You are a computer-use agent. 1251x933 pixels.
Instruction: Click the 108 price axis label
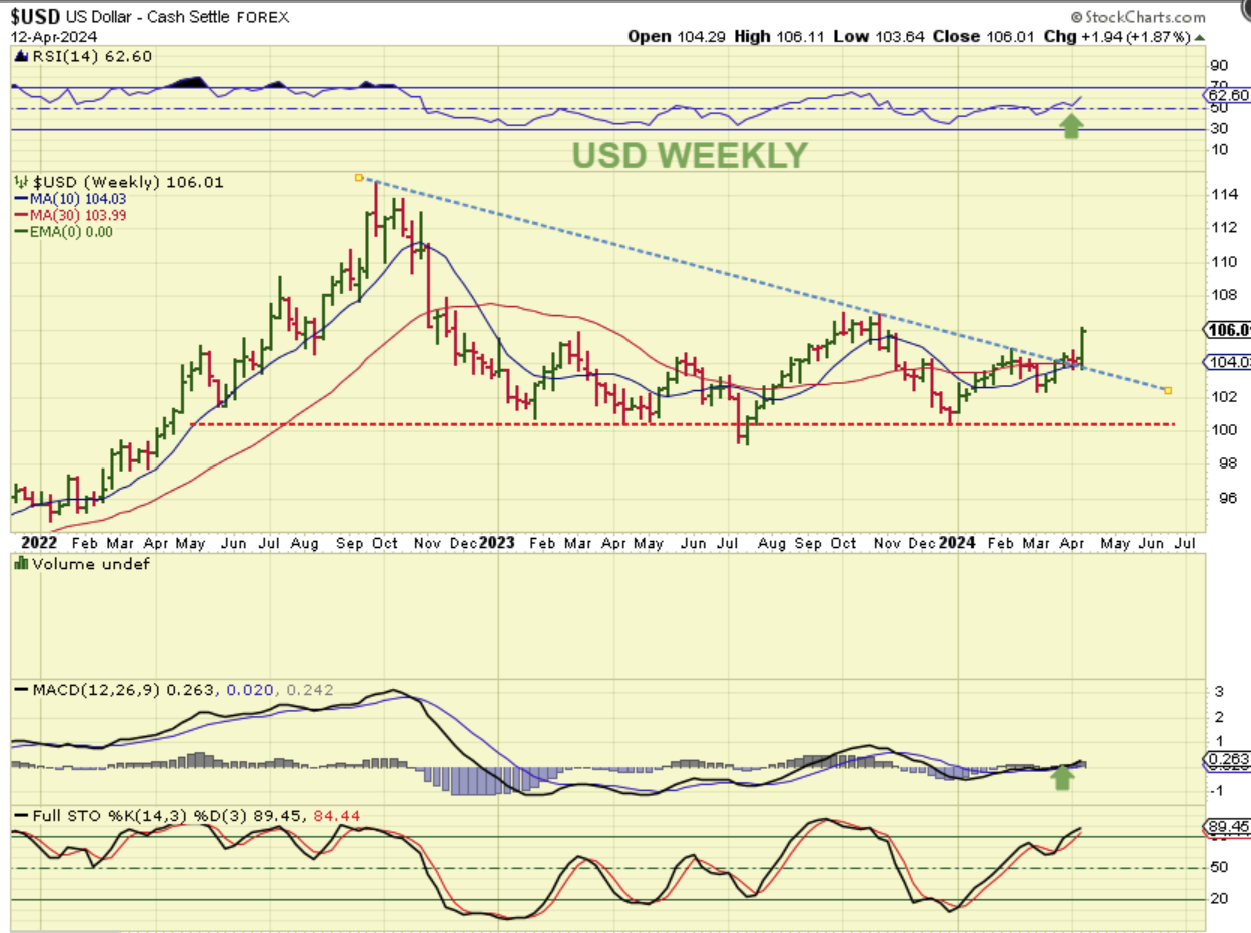[1225, 295]
